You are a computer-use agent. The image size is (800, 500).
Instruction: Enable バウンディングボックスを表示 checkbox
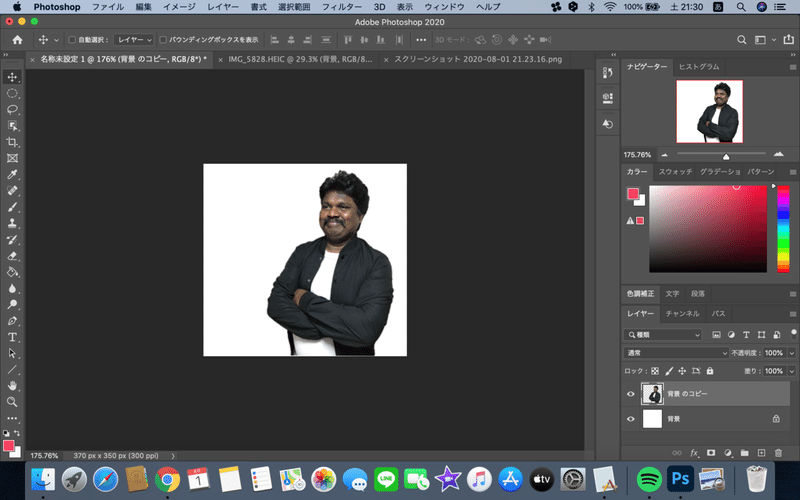[163, 39]
